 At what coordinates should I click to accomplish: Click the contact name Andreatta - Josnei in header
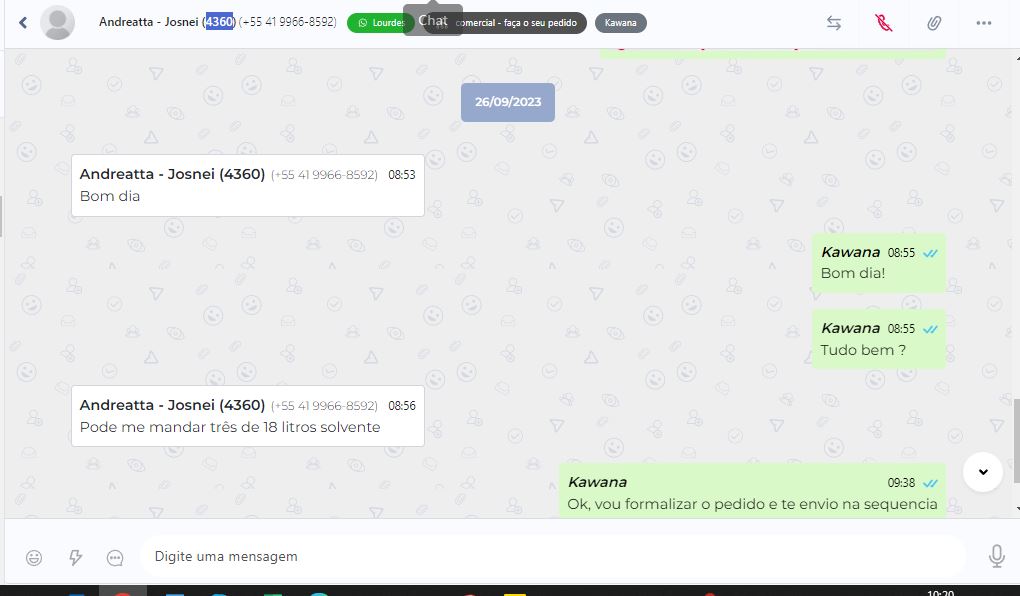pos(150,22)
